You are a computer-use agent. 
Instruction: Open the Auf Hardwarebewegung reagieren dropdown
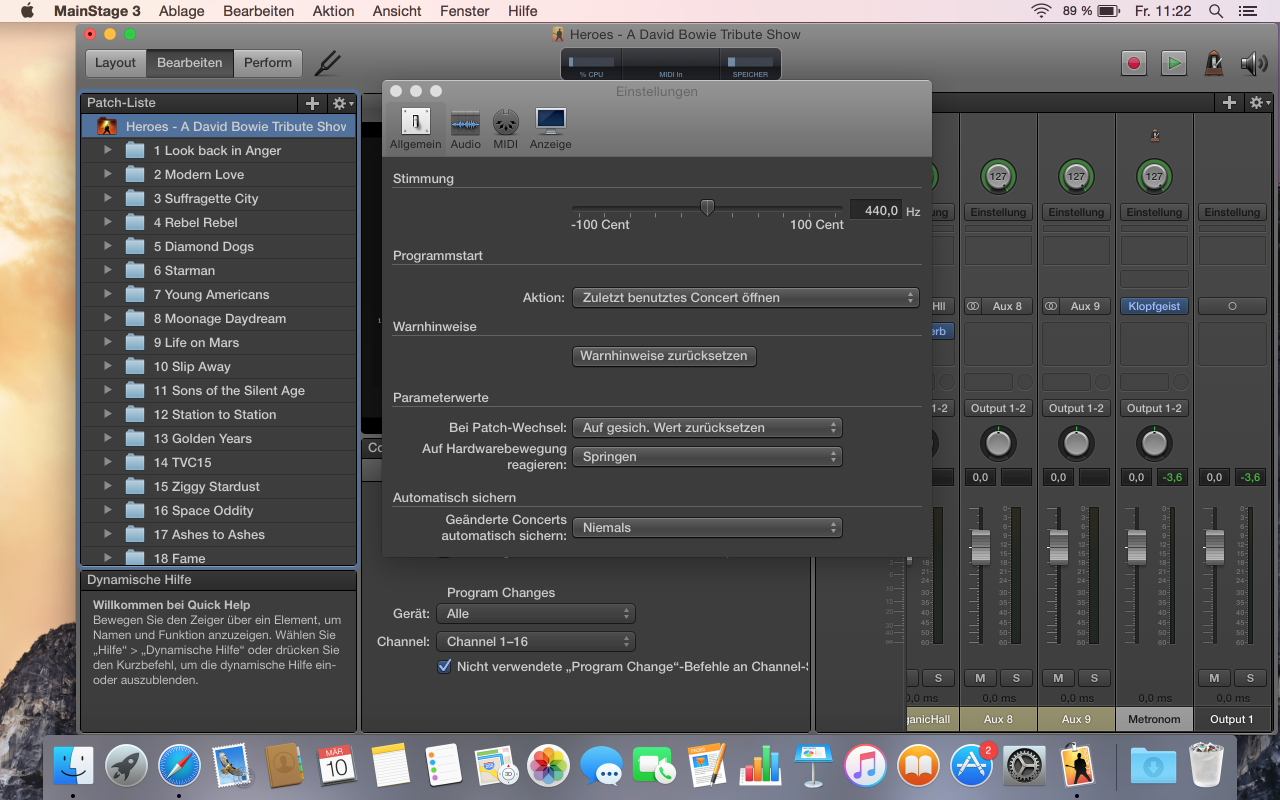coord(707,456)
